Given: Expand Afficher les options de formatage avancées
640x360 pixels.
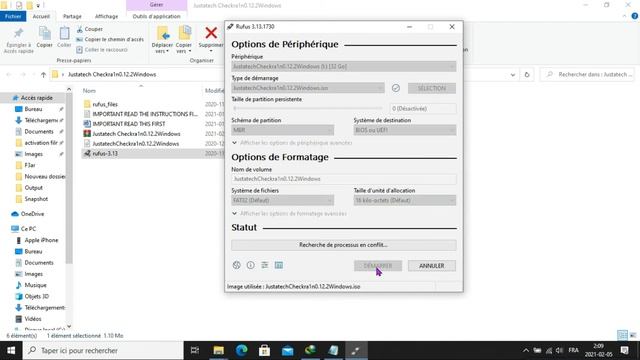Looking at the screenshot, I should tap(289, 213).
